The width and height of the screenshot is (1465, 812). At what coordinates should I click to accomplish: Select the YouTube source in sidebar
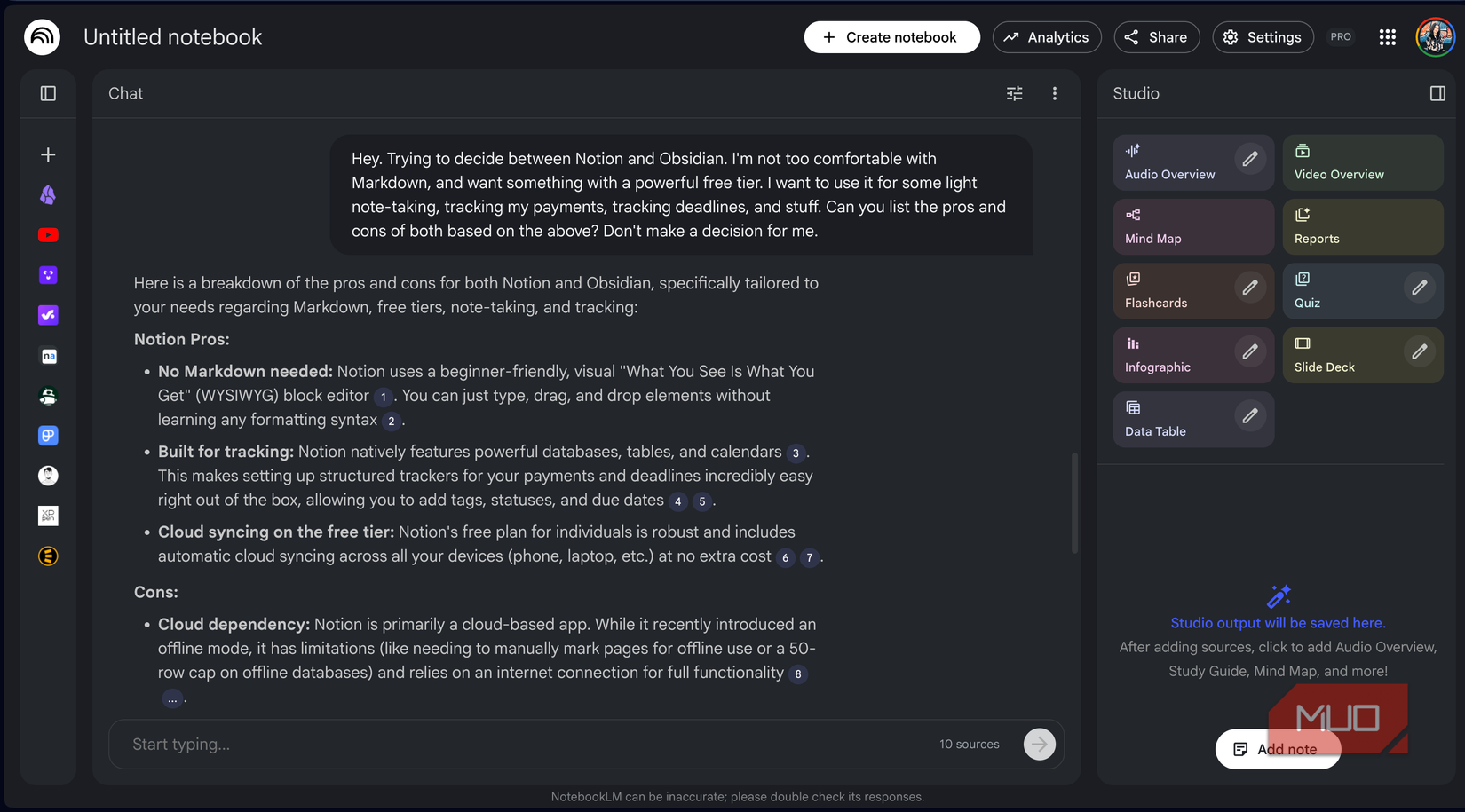coord(49,235)
